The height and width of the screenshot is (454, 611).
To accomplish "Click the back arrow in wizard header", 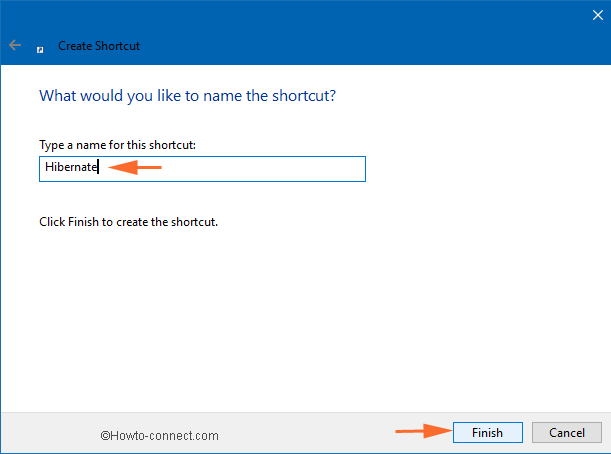I will pyautogui.click(x=15, y=45).
